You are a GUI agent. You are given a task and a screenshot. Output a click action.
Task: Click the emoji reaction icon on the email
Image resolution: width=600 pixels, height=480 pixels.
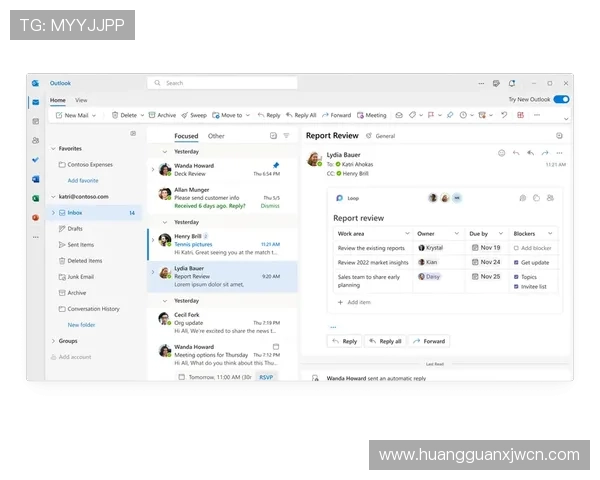pos(501,153)
